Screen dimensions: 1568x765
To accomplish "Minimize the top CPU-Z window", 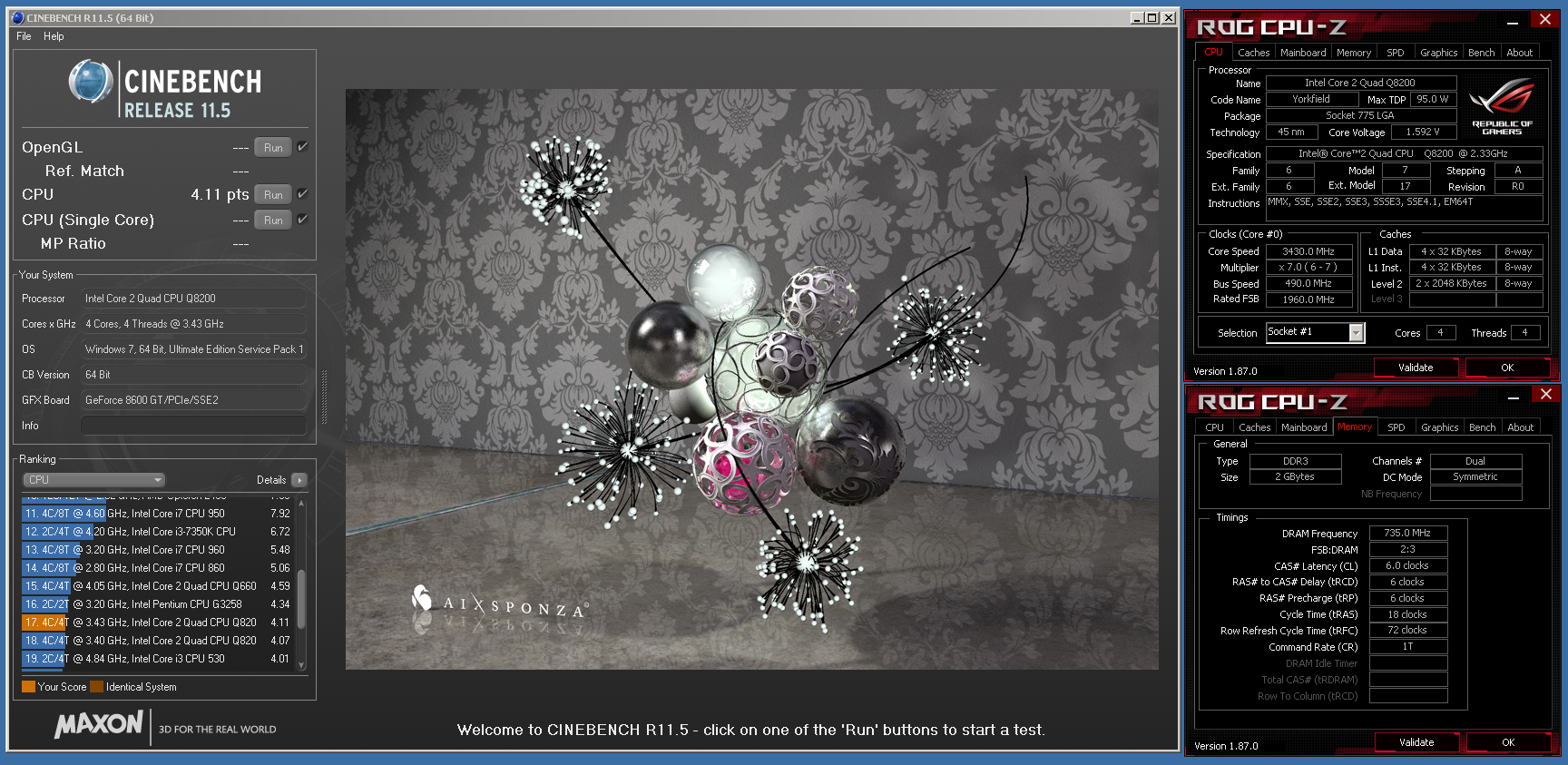I will pyautogui.click(x=1513, y=23).
